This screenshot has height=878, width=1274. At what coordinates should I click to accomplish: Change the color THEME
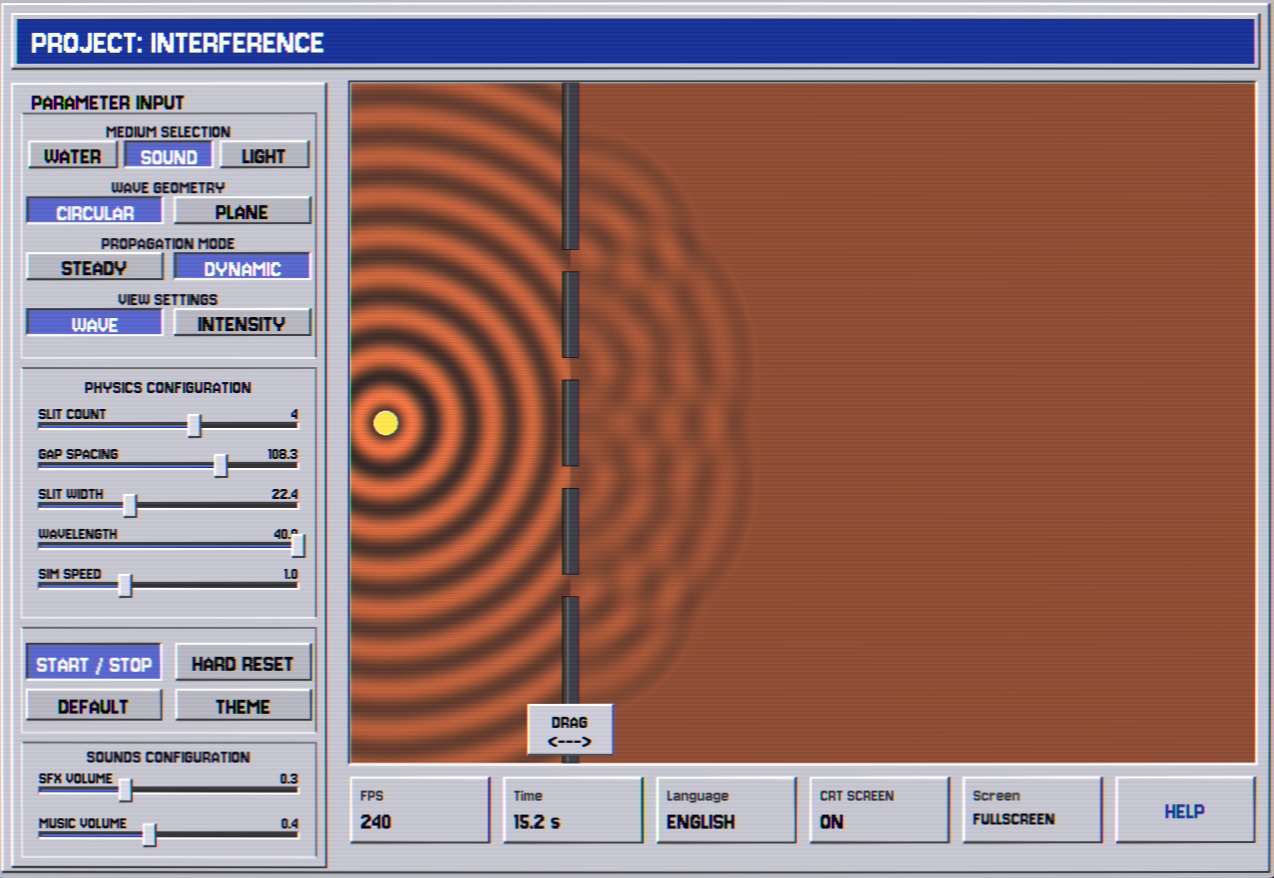coord(243,706)
